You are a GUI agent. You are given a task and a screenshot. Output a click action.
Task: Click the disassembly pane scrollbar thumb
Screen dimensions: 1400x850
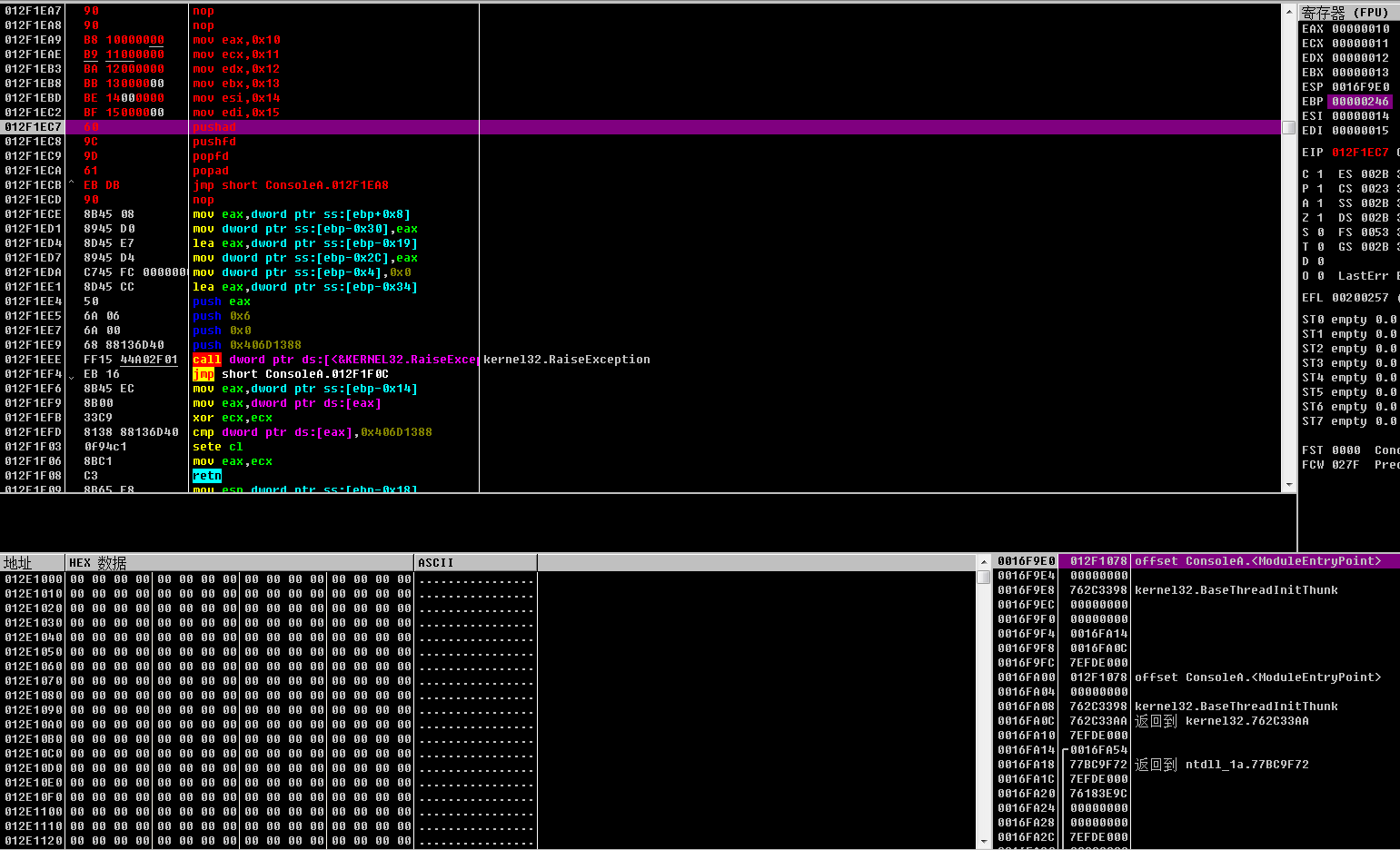tap(1288, 127)
